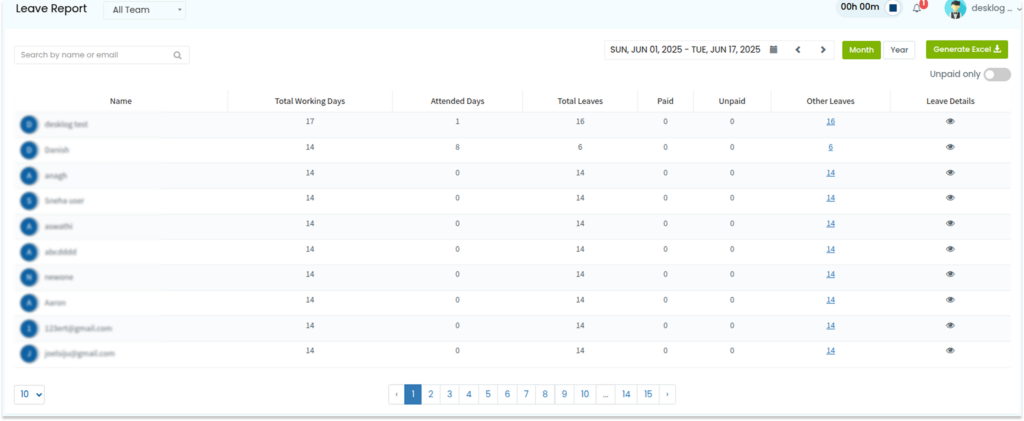Image resolution: width=1024 pixels, height=421 pixels.
Task: Click the notification bell icon
Action: point(918,8)
